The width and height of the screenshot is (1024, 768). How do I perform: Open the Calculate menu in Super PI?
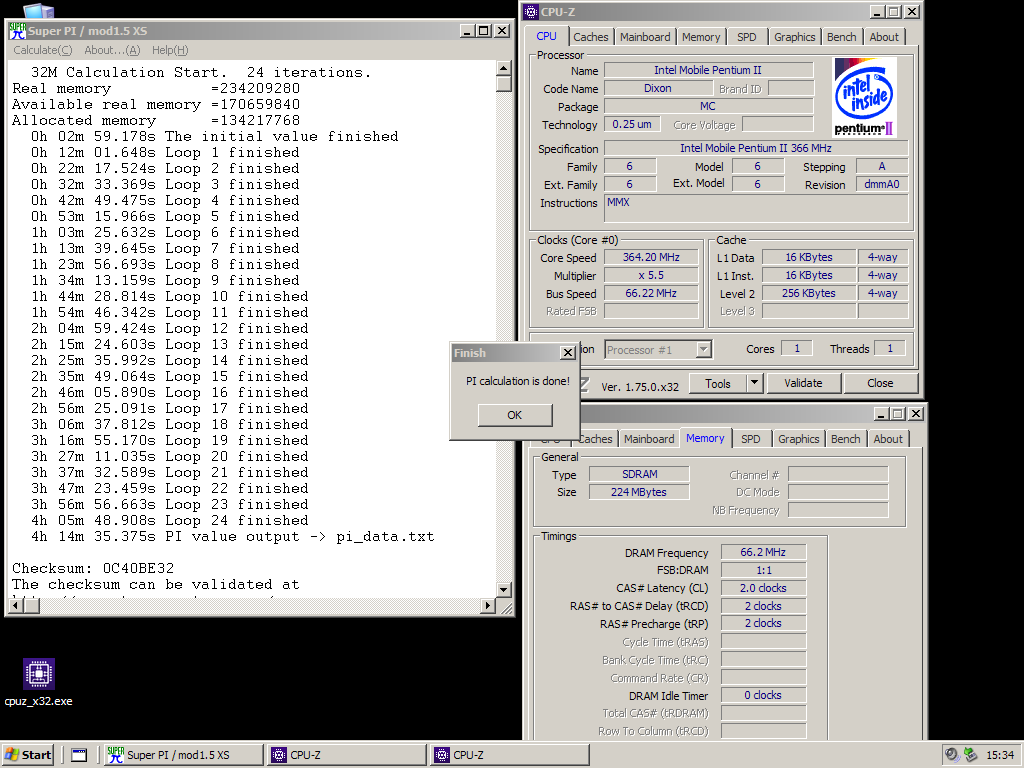(x=42, y=50)
